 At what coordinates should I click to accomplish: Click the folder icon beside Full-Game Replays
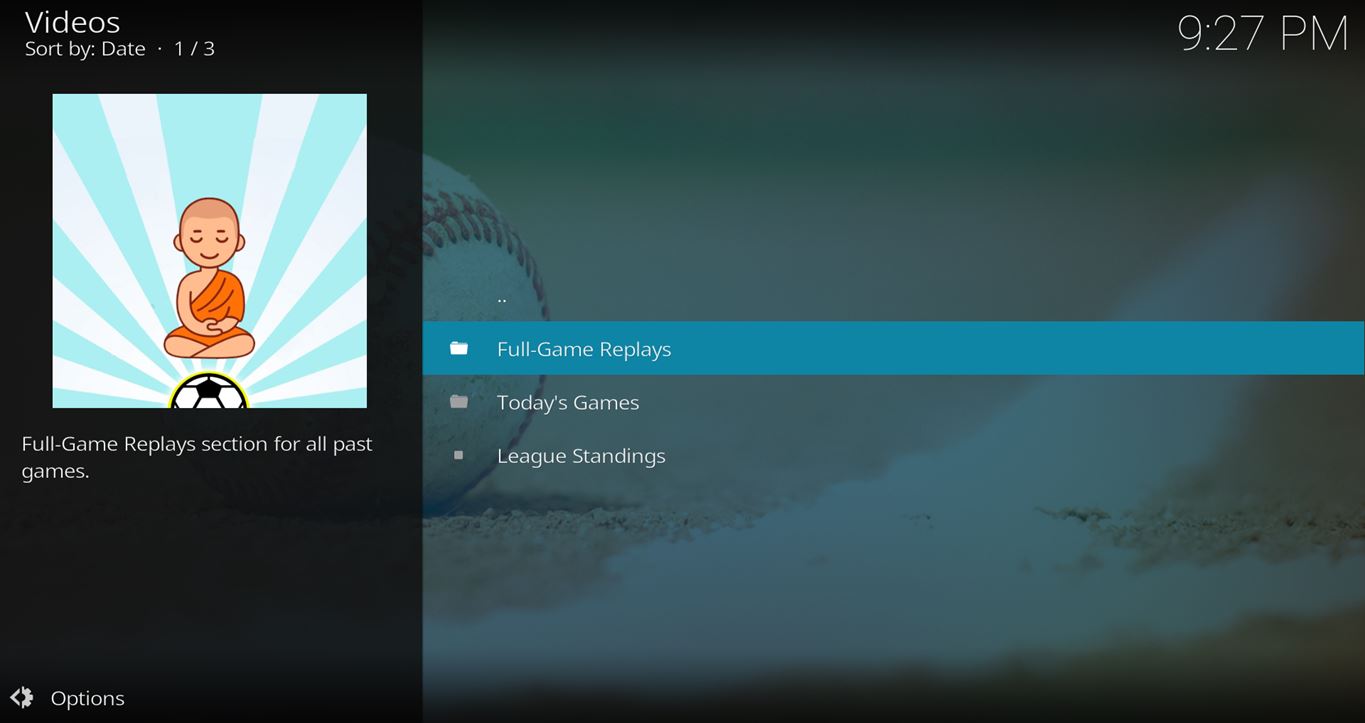(459, 348)
